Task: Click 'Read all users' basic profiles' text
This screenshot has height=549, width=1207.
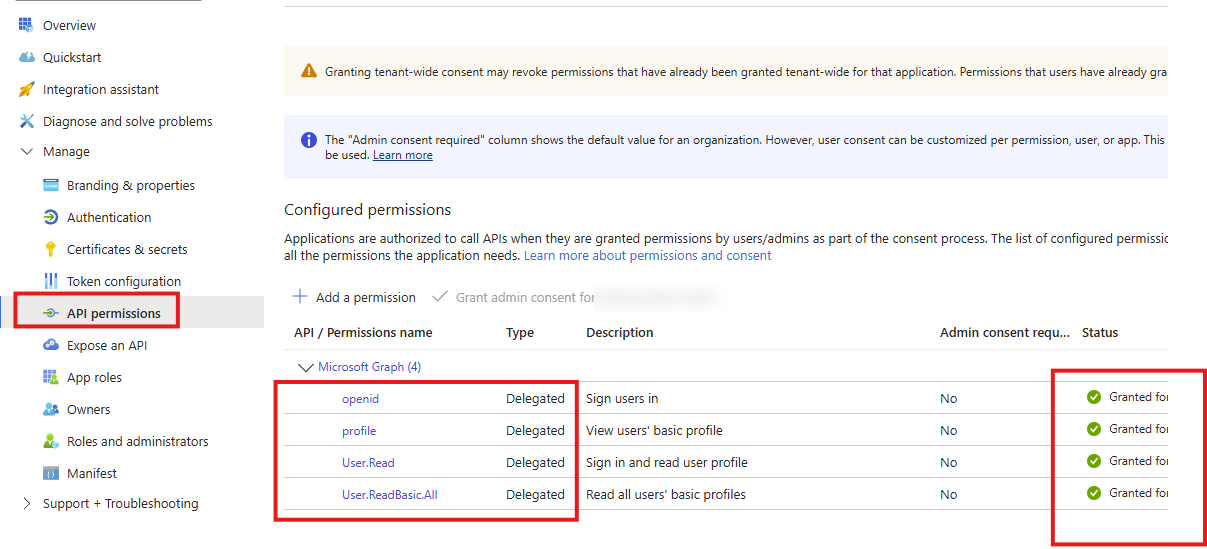Action: tap(666, 494)
